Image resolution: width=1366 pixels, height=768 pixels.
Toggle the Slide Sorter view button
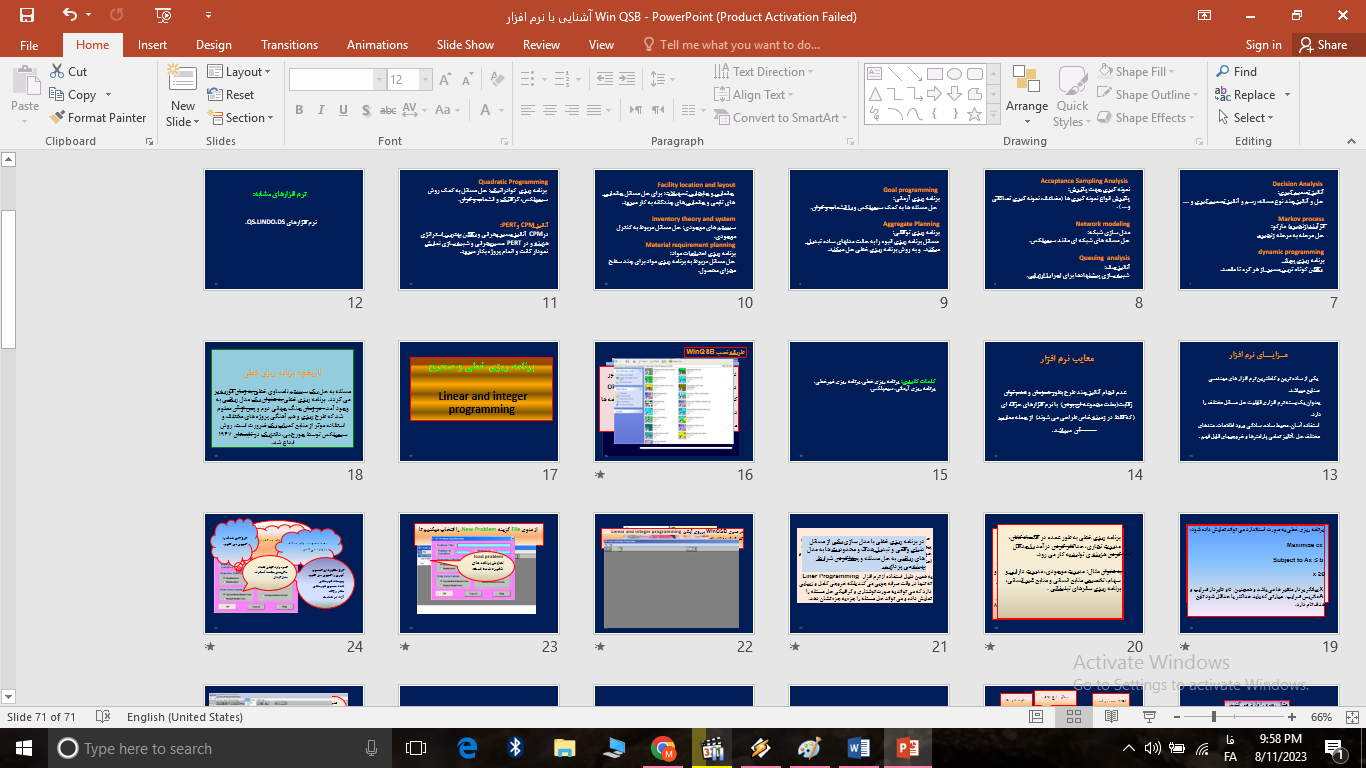[x=1073, y=717]
